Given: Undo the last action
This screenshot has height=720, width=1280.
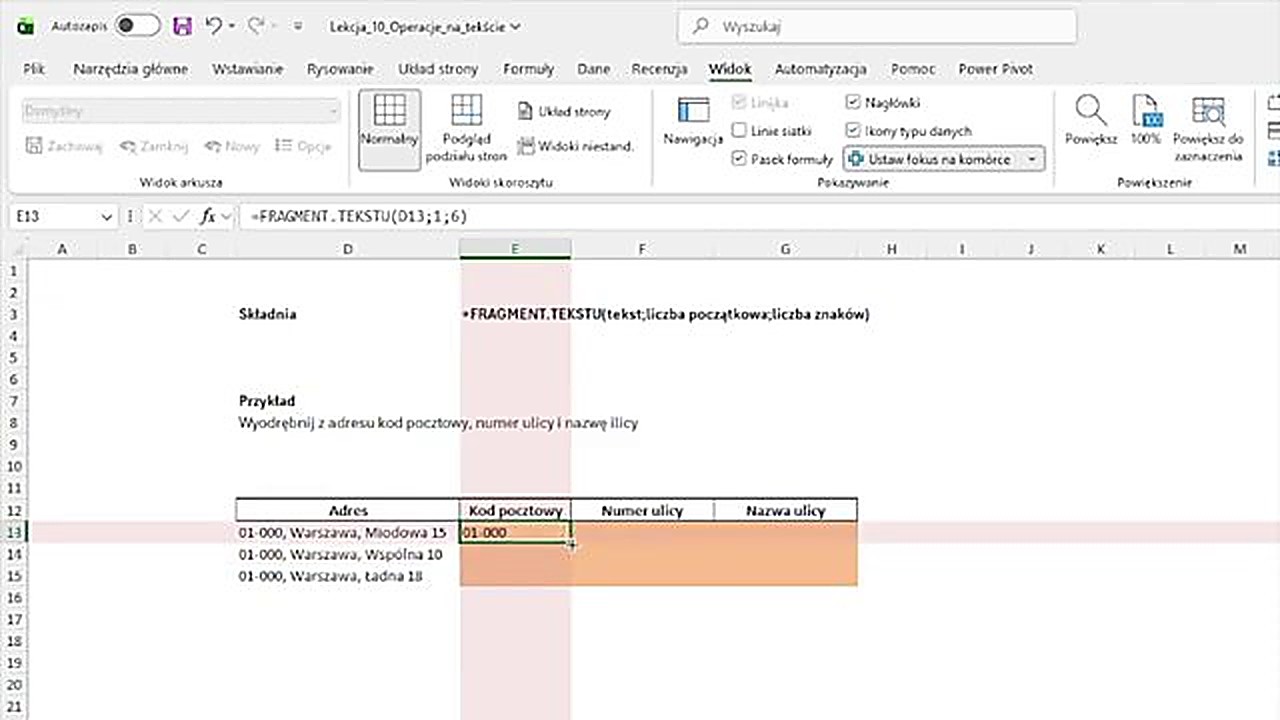Looking at the screenshot, I should (213, 27).
